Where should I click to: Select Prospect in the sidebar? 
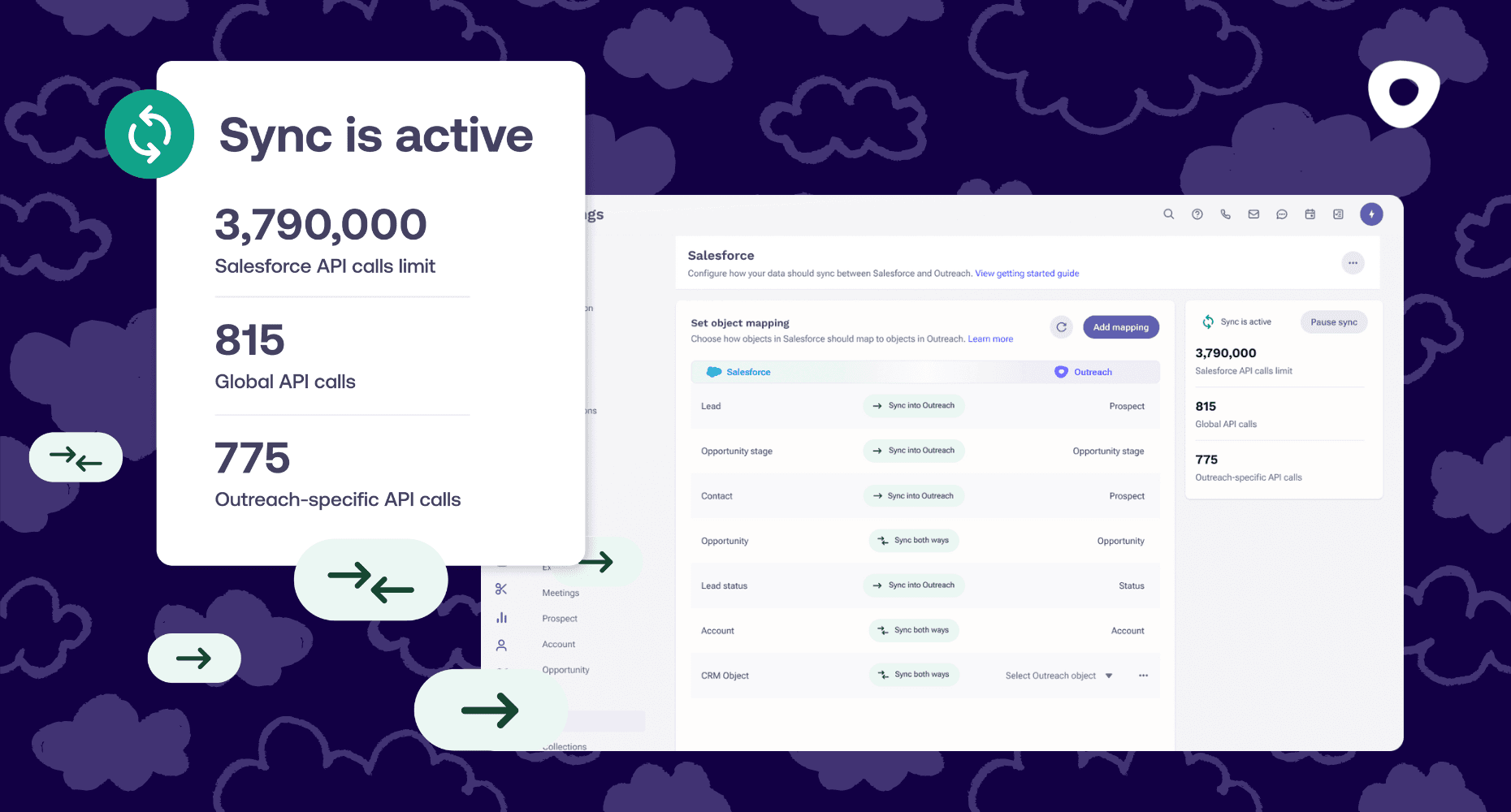pyautogui.click(x=559, y=619)
